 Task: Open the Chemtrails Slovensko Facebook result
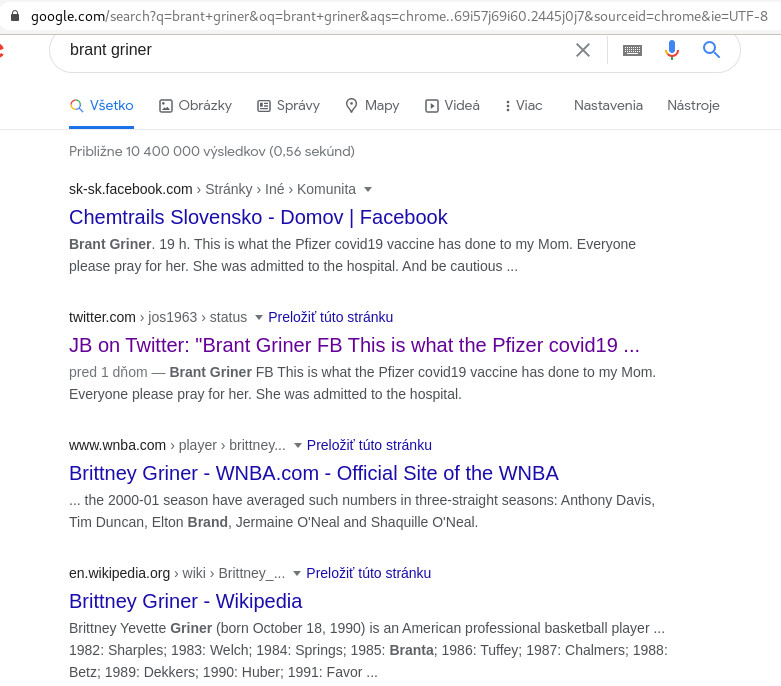[x=258, y=217]
